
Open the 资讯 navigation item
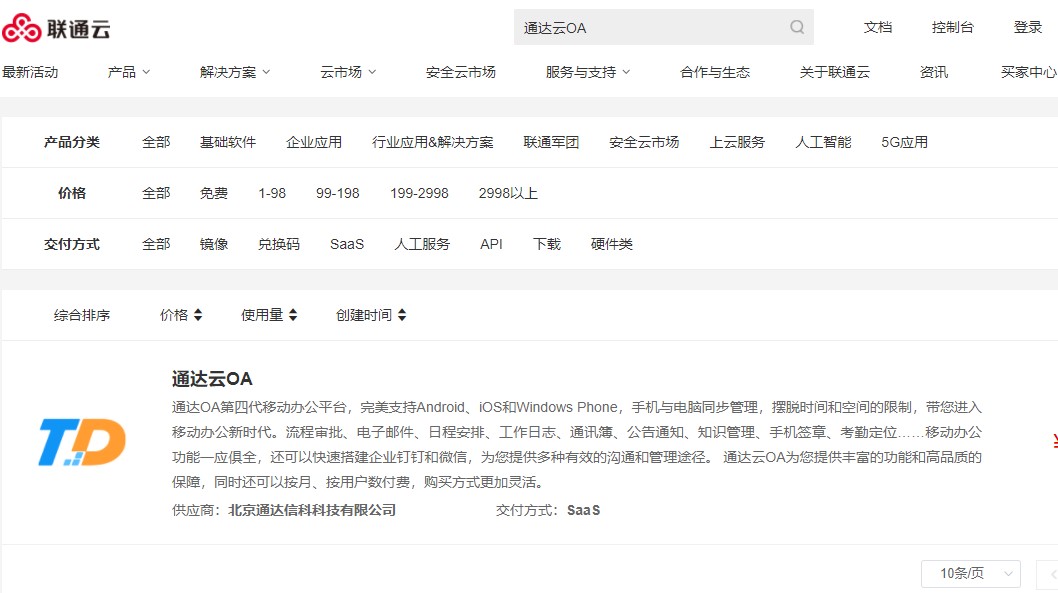point(934,72)
